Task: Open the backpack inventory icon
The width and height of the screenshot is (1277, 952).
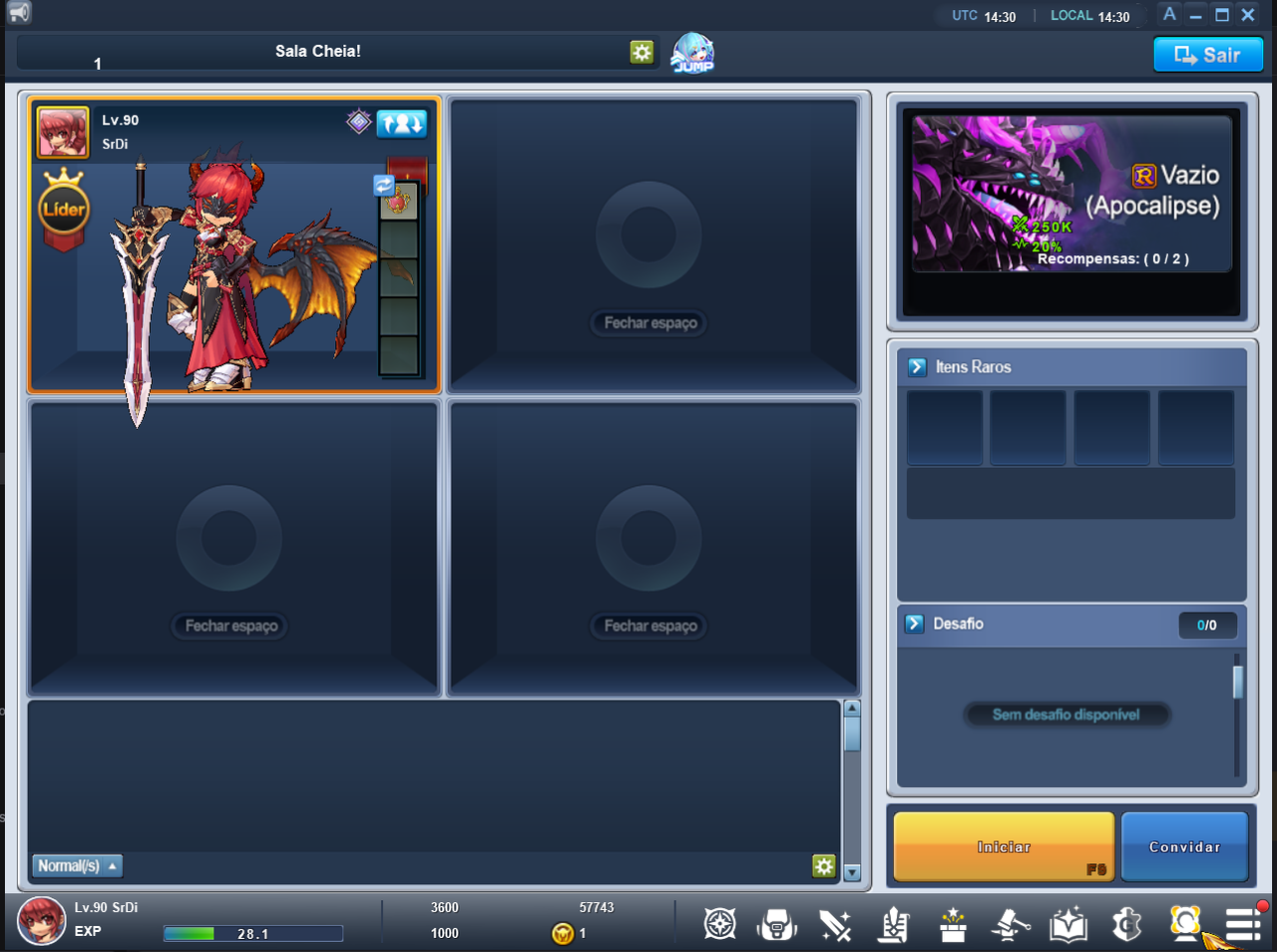Action: click(777, 924)
